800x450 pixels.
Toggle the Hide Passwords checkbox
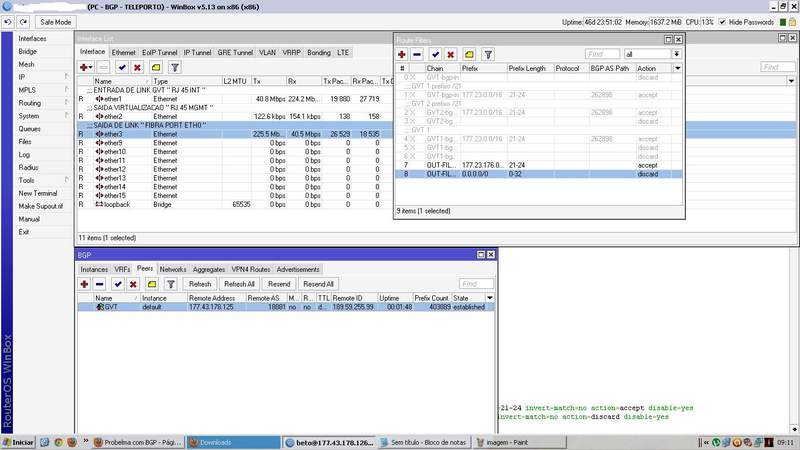pos(724,21)
